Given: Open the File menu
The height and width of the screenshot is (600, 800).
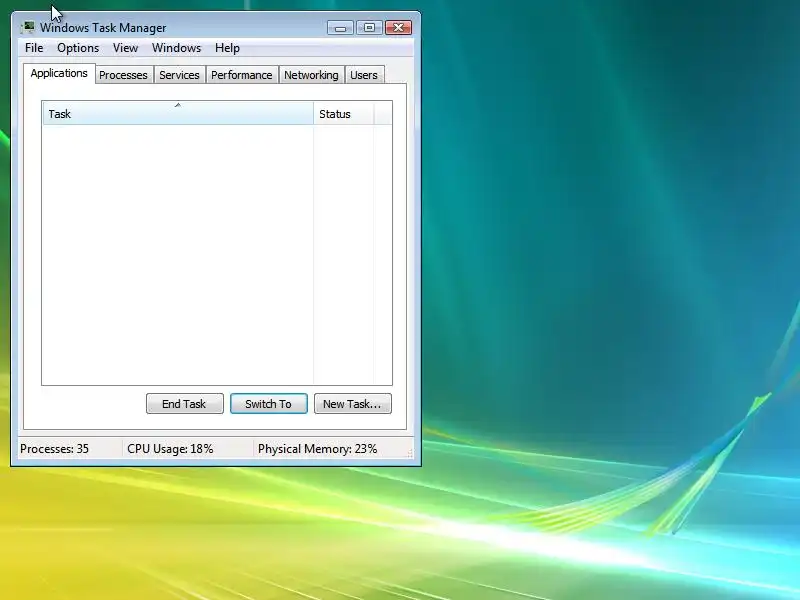Looking at the screenshot, I should tap(34, 48).
